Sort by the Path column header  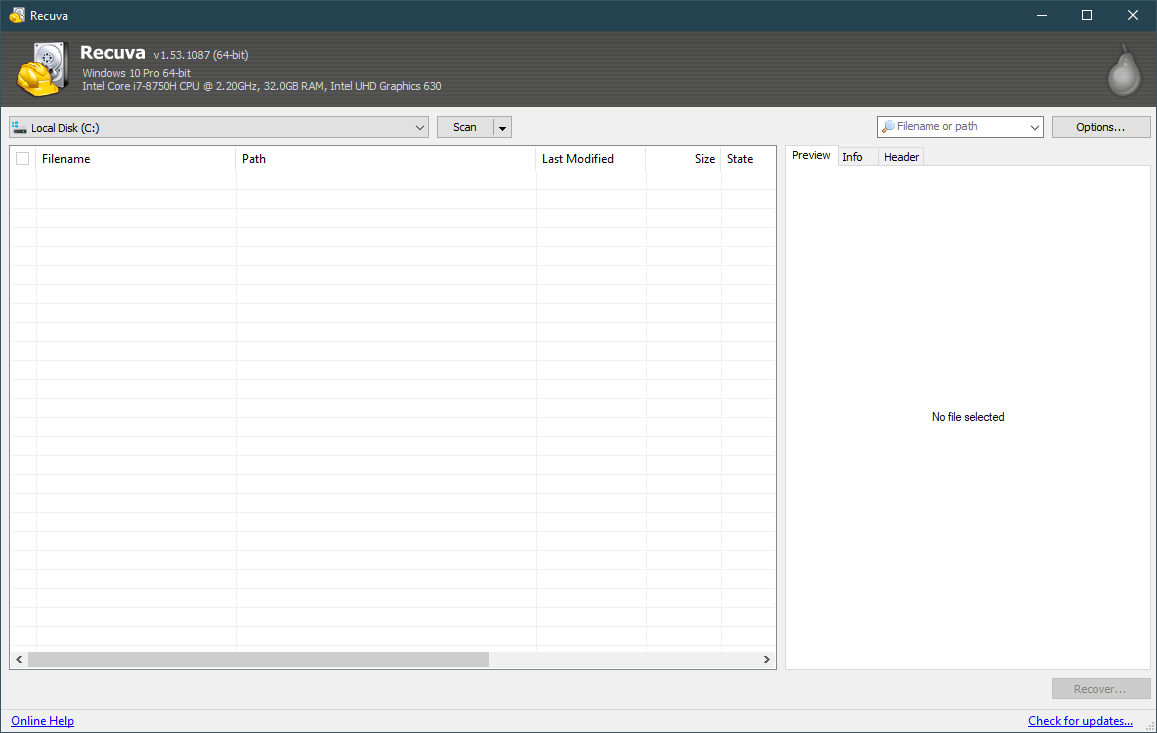click(x=386, y=159)
